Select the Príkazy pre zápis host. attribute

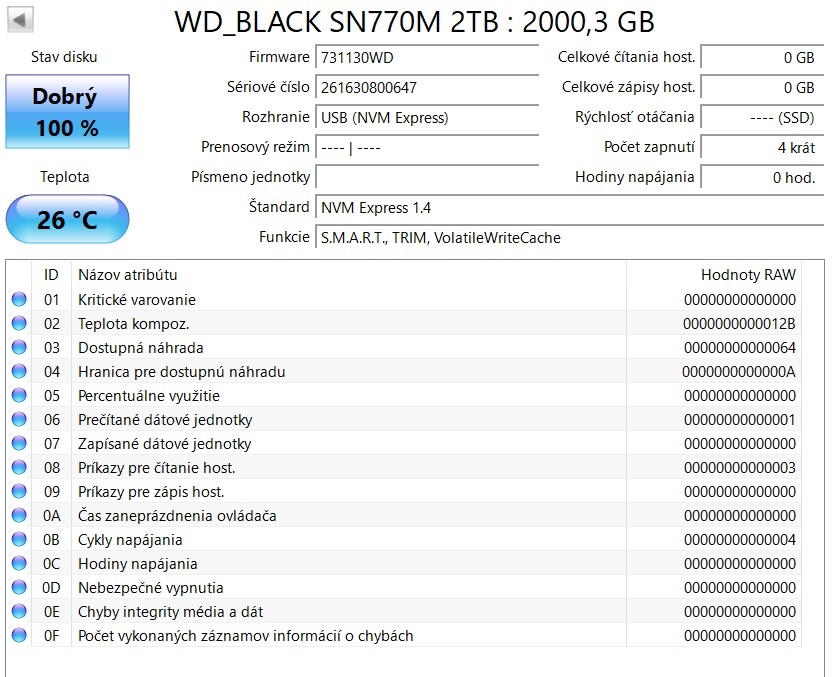coord(151,492)
